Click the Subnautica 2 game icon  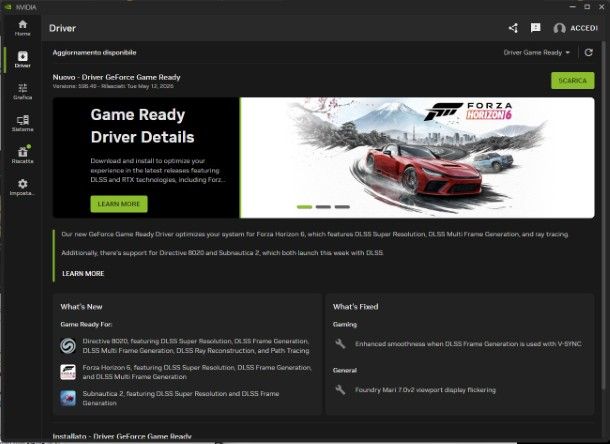[68, 398]
